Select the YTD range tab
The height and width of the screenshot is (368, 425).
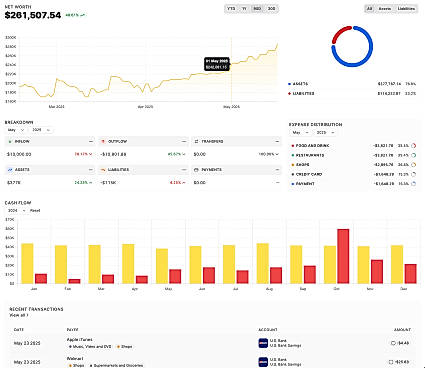(231, 9)
